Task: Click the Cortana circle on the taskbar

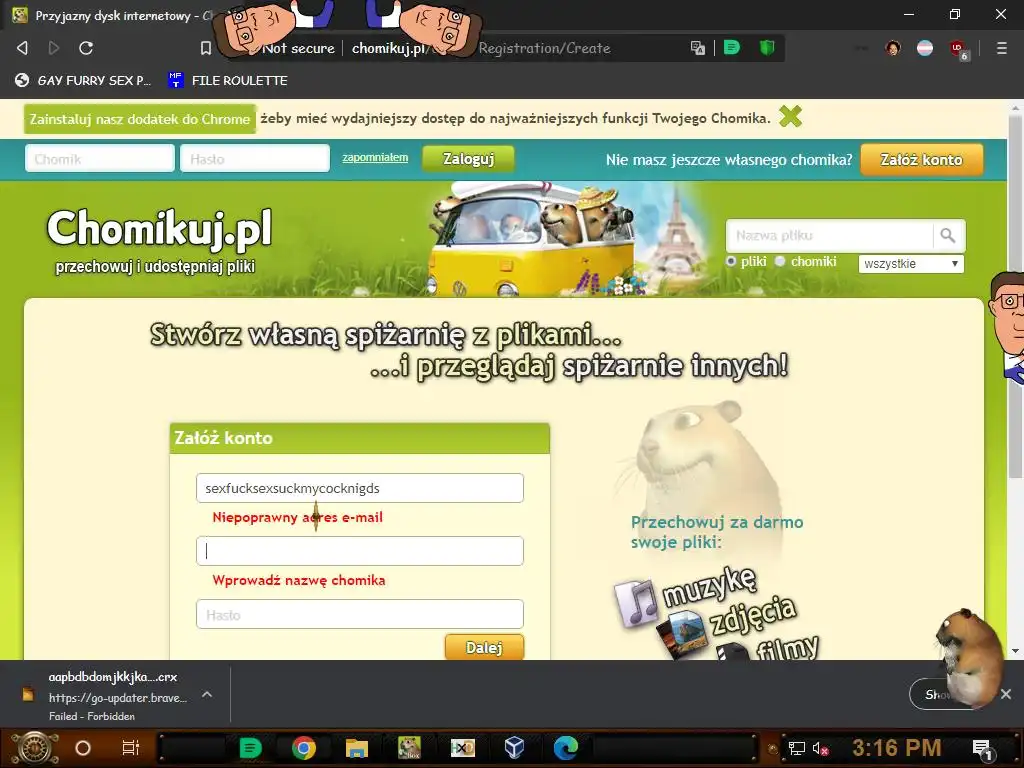Action: click(x=83, y=748)
